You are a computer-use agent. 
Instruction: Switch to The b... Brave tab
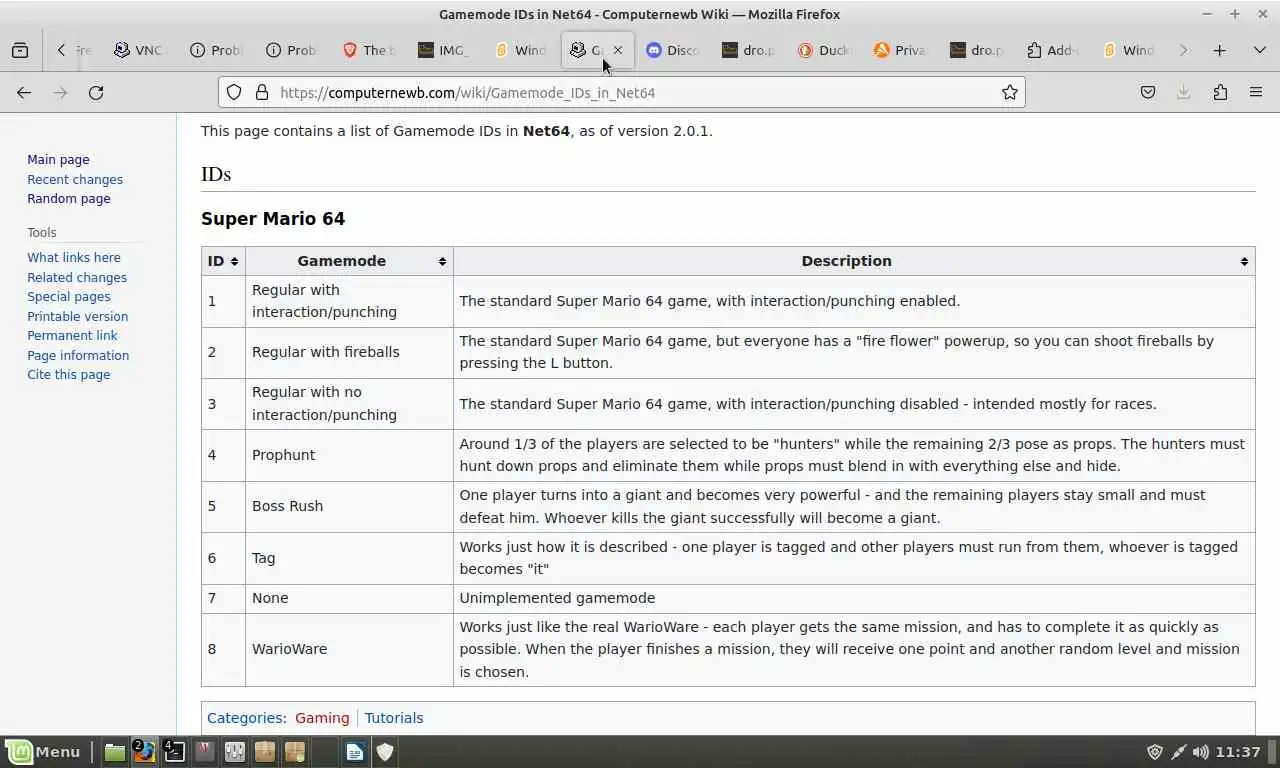368,50
